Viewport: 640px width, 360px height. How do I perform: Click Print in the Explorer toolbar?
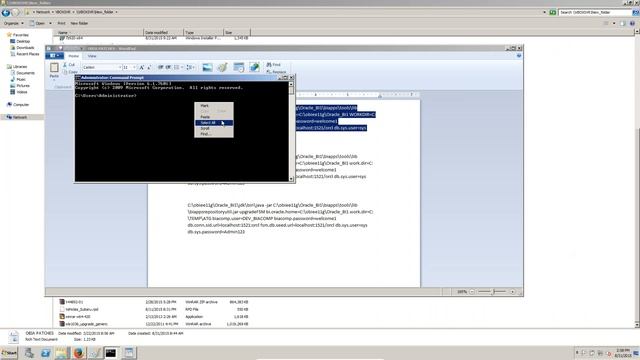coord(61,23)
